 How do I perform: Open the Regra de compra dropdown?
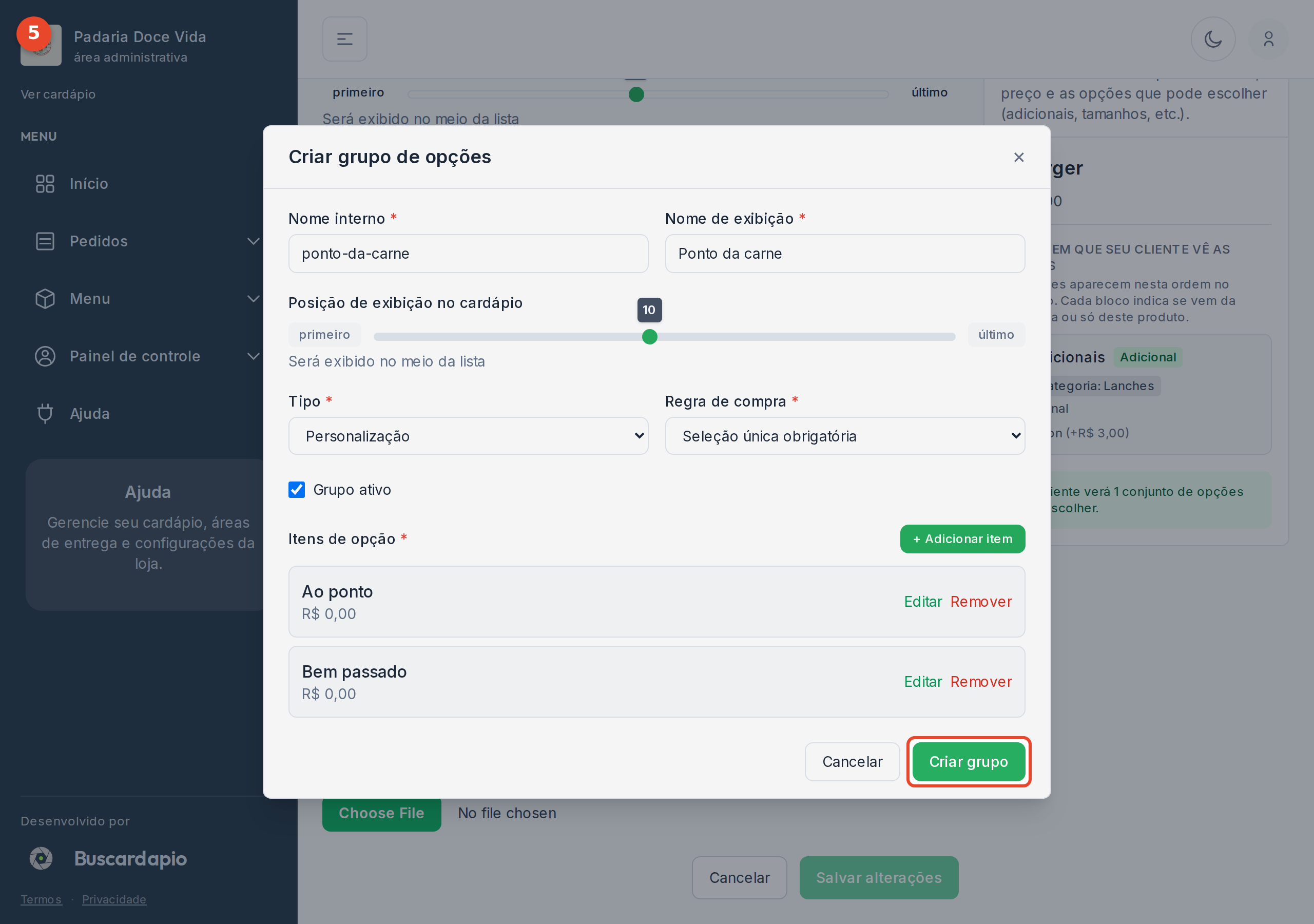tap(845, 436)
